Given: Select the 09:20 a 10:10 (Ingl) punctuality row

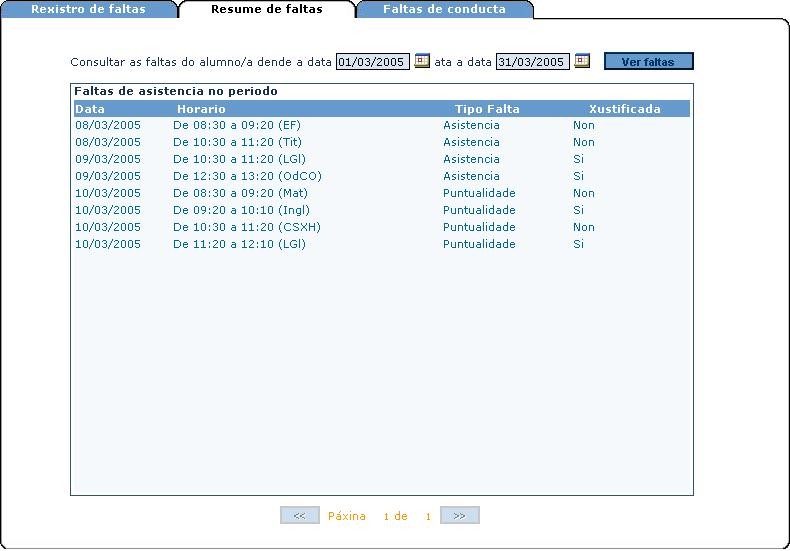Looking at the screenshot, I should point(241,211).
